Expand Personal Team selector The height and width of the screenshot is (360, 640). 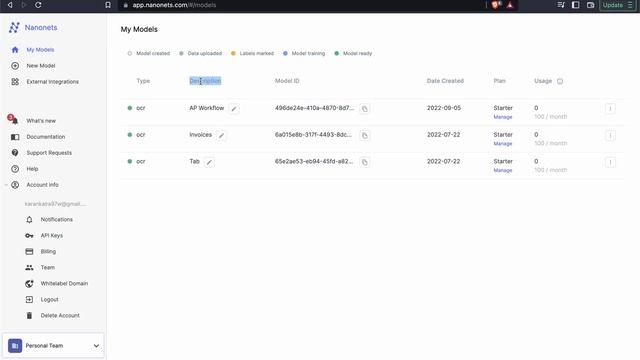[53, 346]
